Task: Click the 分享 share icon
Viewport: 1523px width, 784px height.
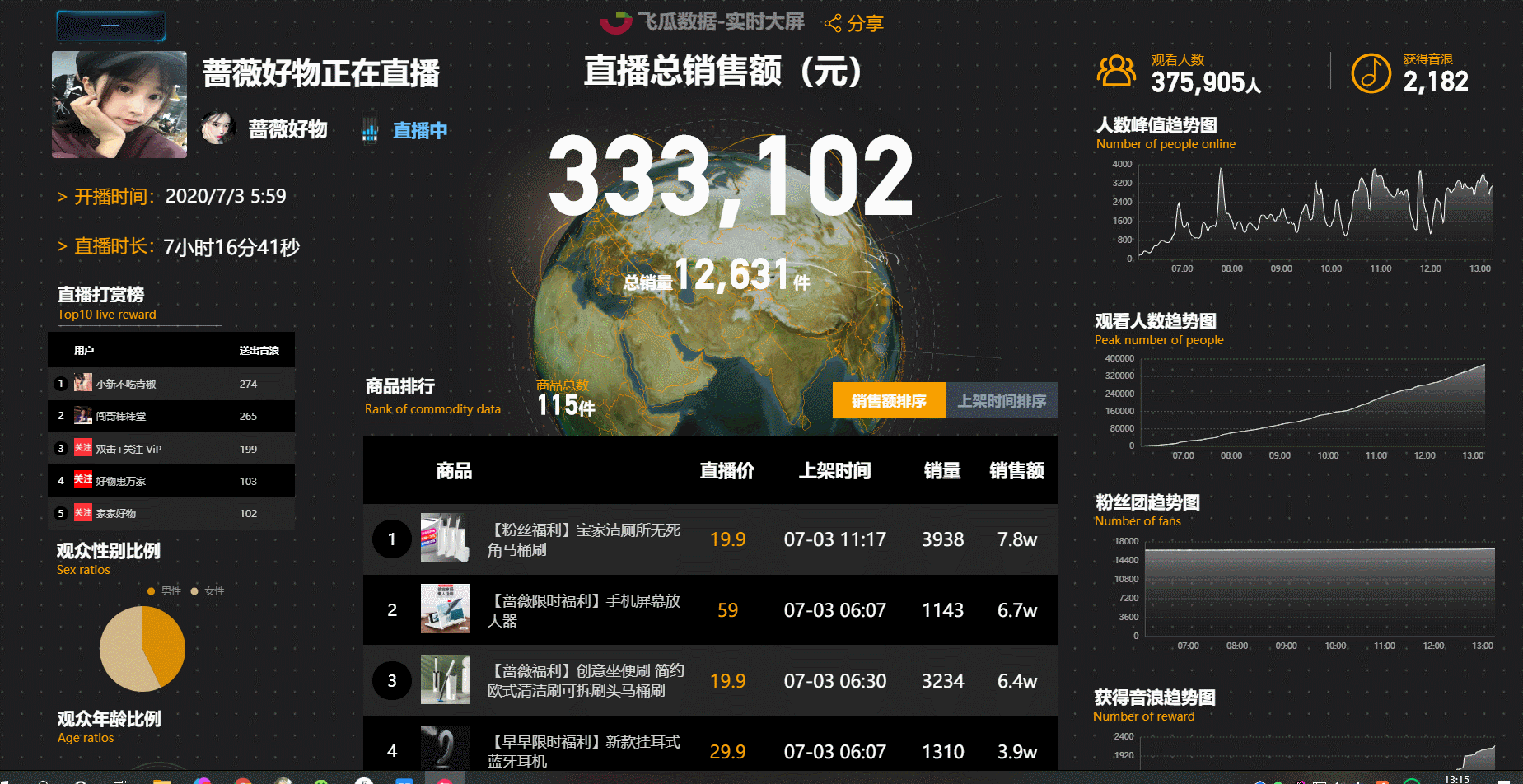Action: click(x=834, y=23)
